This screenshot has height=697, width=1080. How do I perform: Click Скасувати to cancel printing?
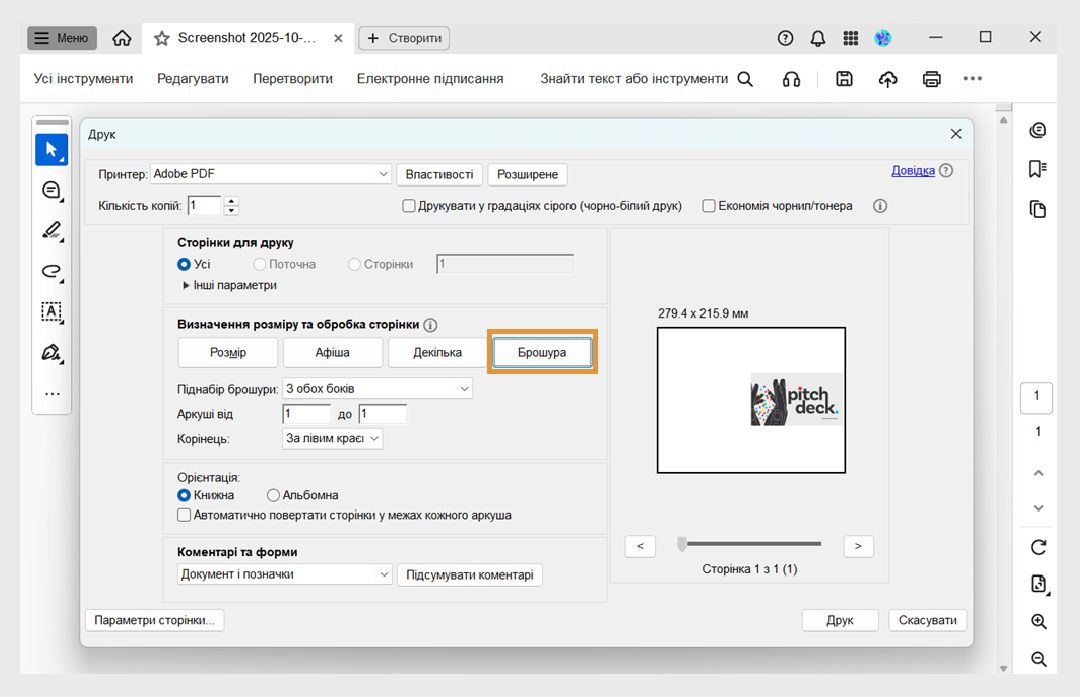(927, 620)
